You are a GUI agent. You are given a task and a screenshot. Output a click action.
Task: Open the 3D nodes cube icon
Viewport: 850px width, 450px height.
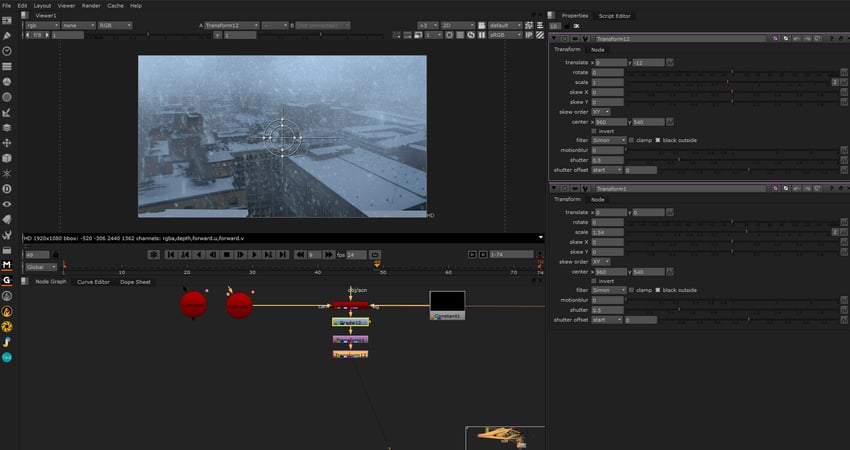coord(7,157)
